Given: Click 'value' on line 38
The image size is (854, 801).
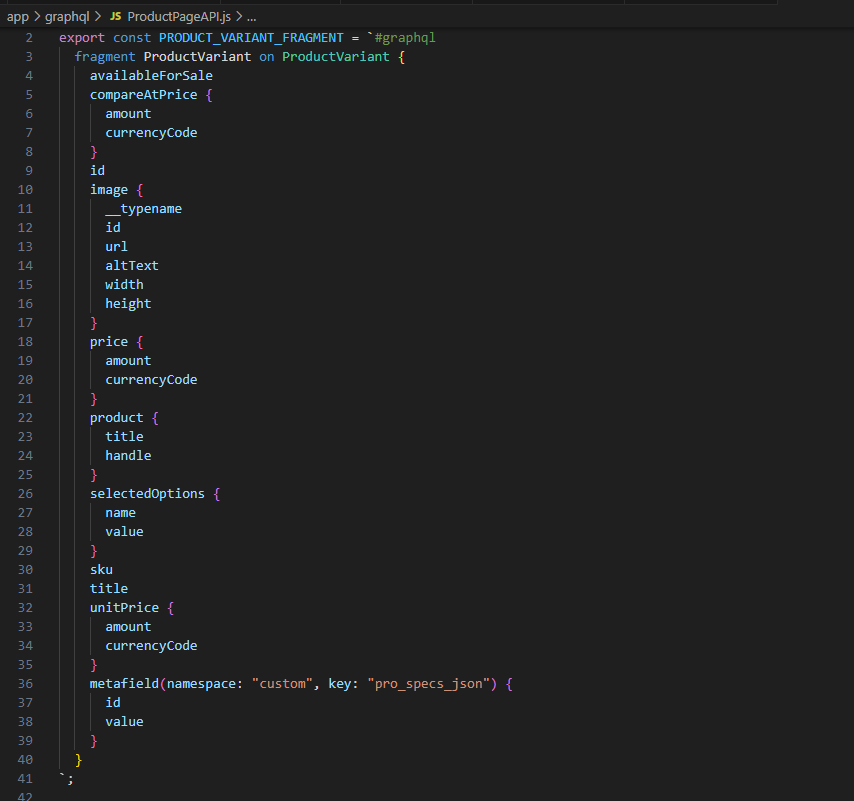Looking at the screenshot, I should click(124, 721).
